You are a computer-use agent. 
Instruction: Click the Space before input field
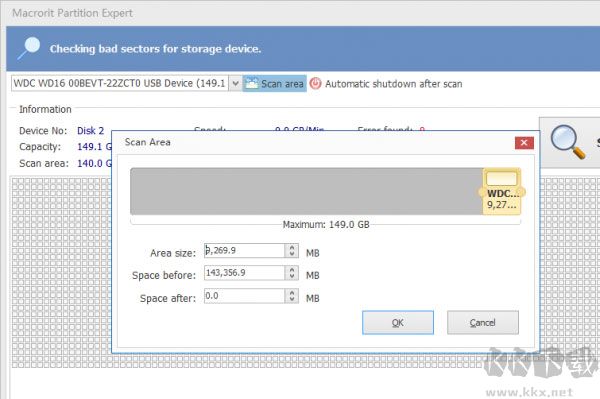(x=244, y=273)
